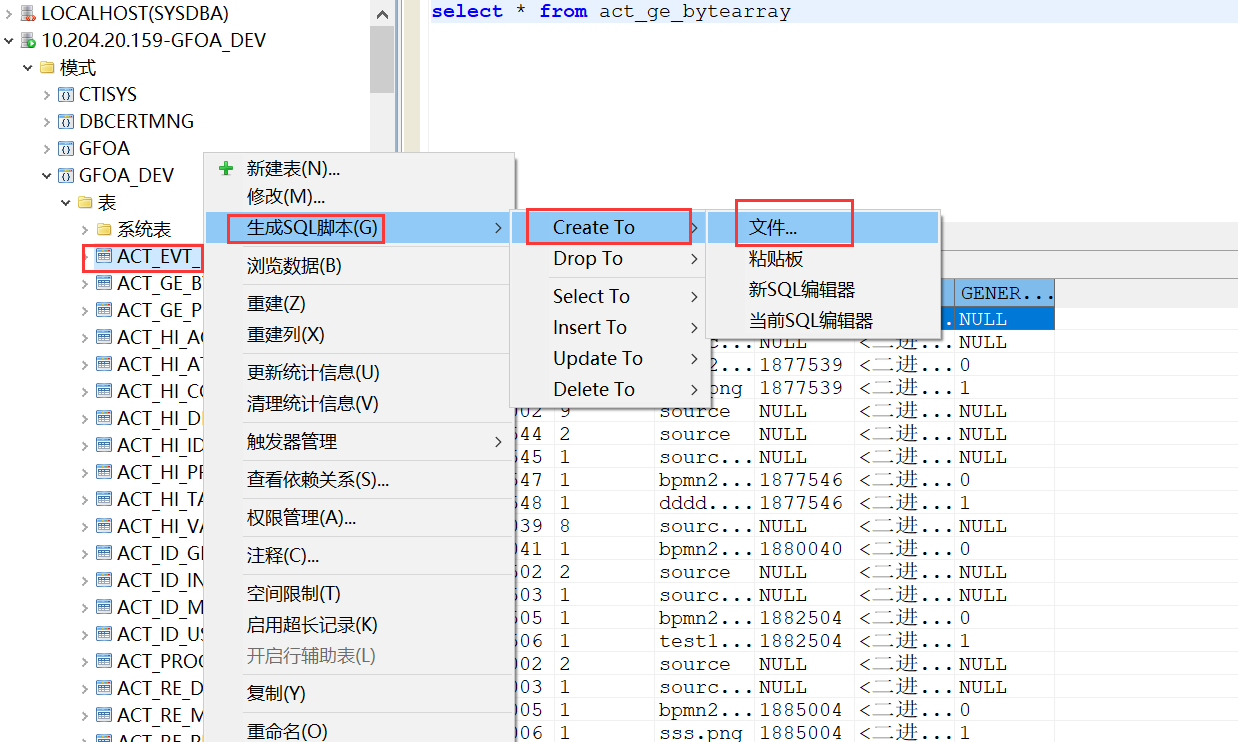Click the CTISYS schema icon
1238x742 pixels.
point(66,95)
